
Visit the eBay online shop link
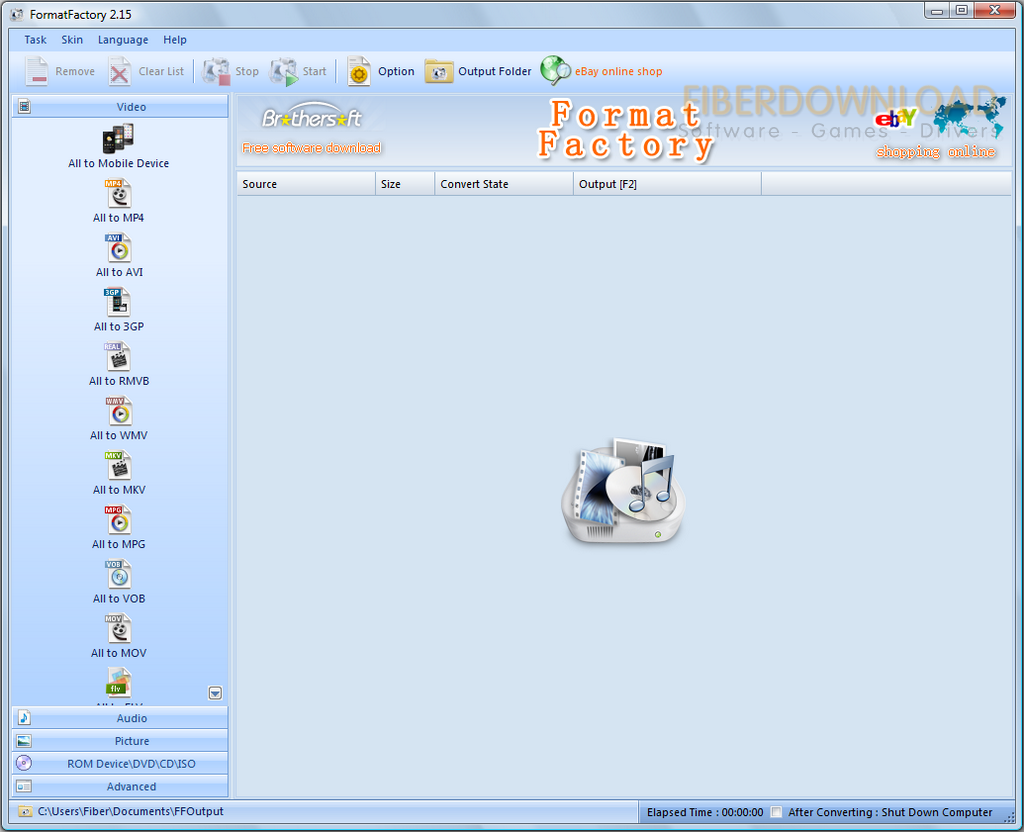tap(601, 71)
